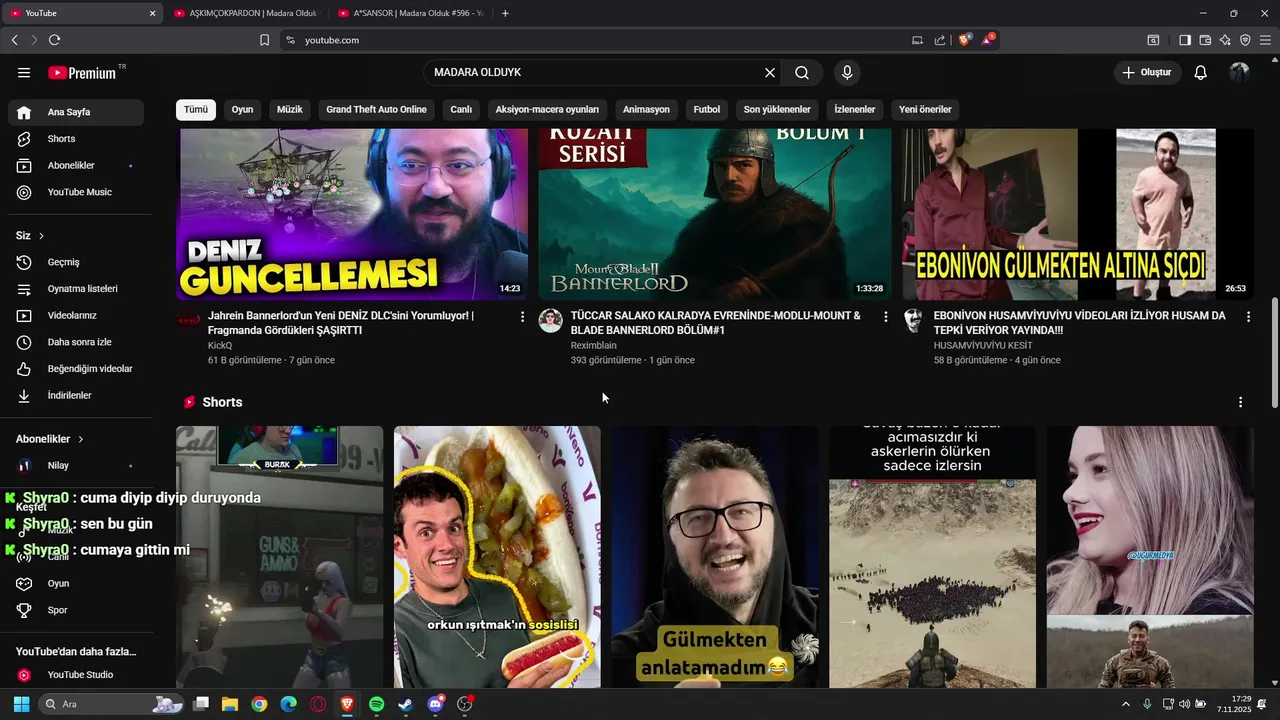The image size is (1280, 720).
Task: Select the Yeni öneriler chip
Action: pyautogui.click(x=925, y=109)
